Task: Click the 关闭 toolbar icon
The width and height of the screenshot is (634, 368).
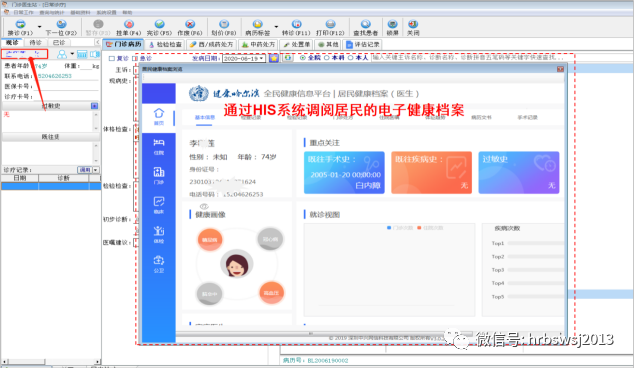Action: click(413, 24)
